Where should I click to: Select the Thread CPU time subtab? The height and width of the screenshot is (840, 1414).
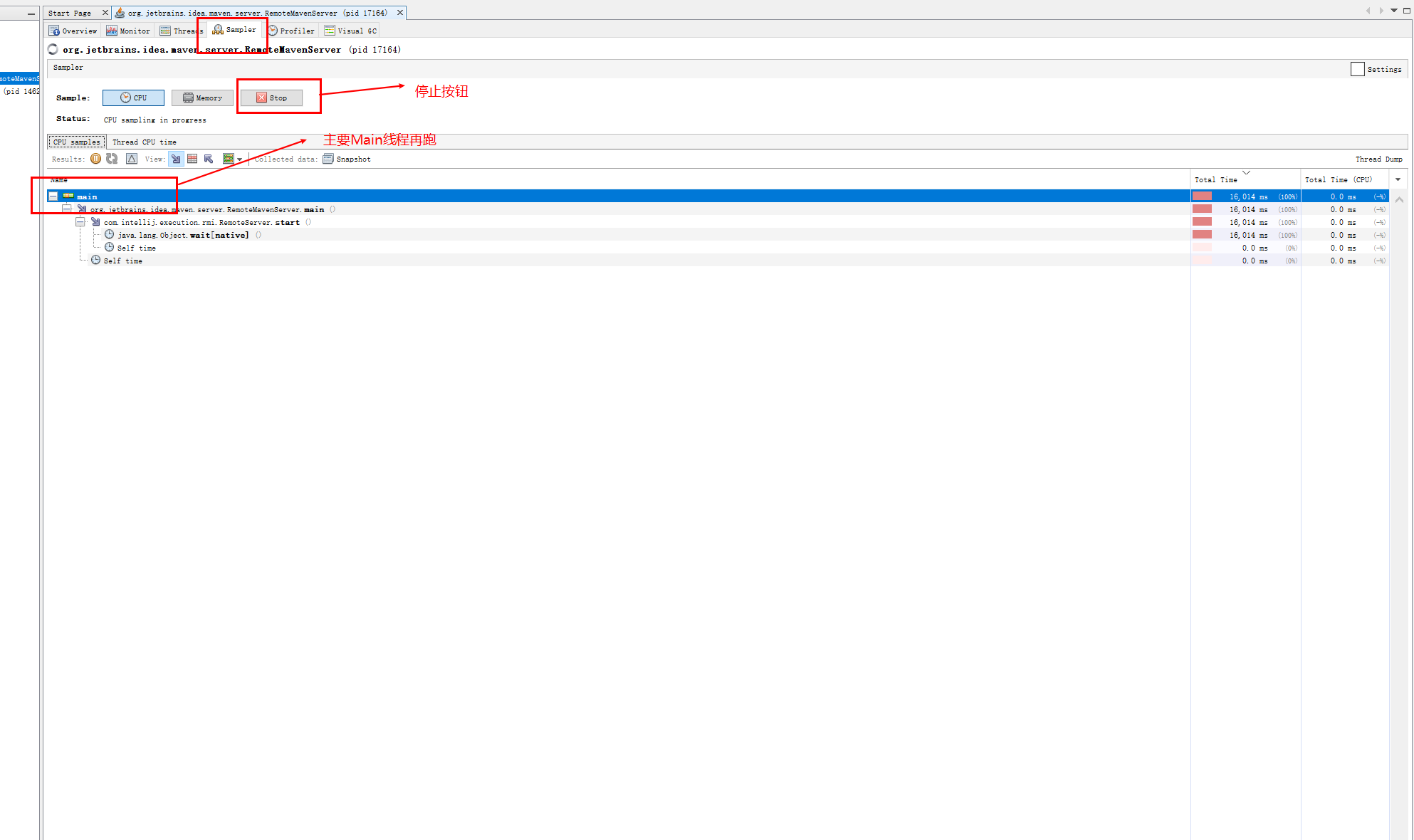tap(145, 142)
